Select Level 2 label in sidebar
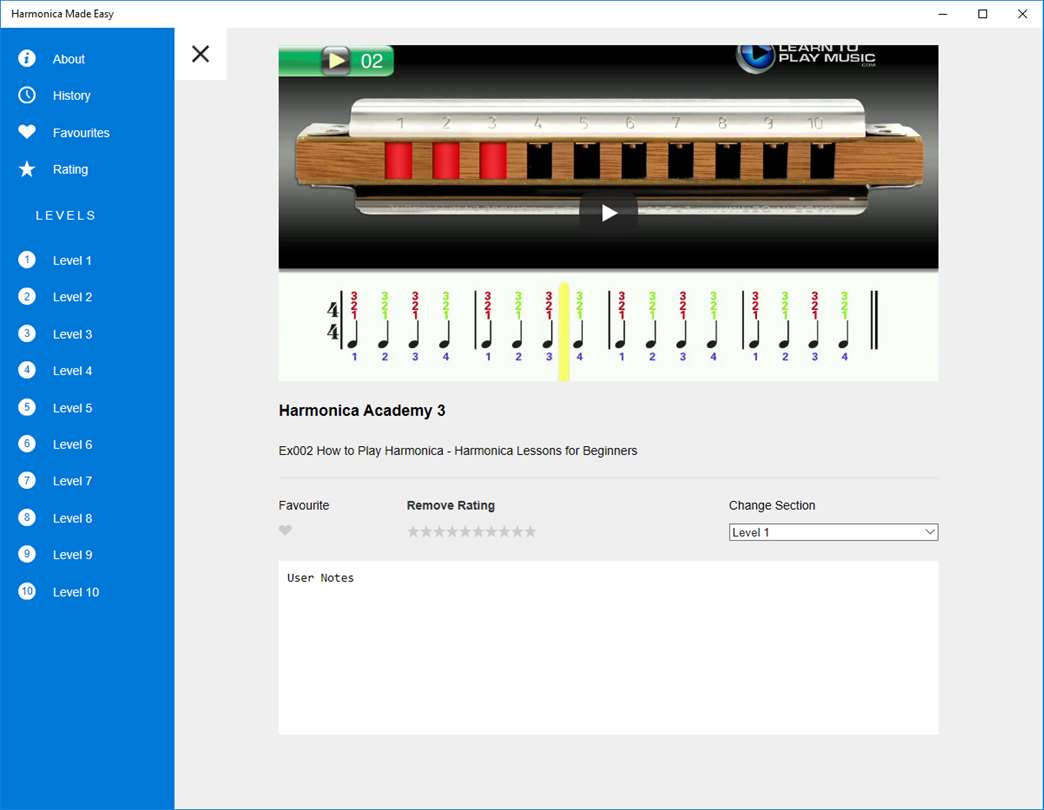The height and width of the screenshot is (810, 1044). pyautogui.click(x=73, y=297)
